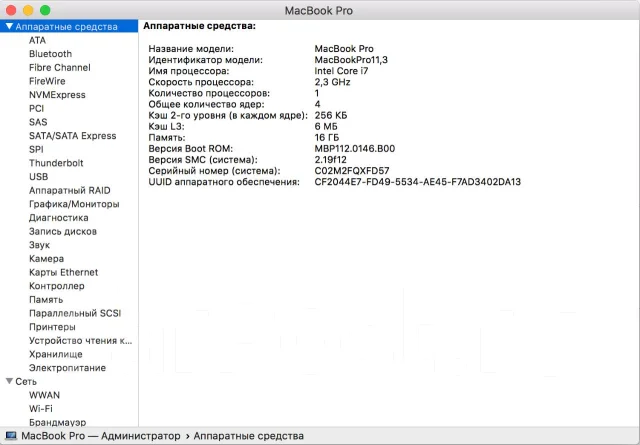The height and width of the screenshot is (445, 640).
Task: Minimize the window with the yellow button
Action: click(28, 10)
